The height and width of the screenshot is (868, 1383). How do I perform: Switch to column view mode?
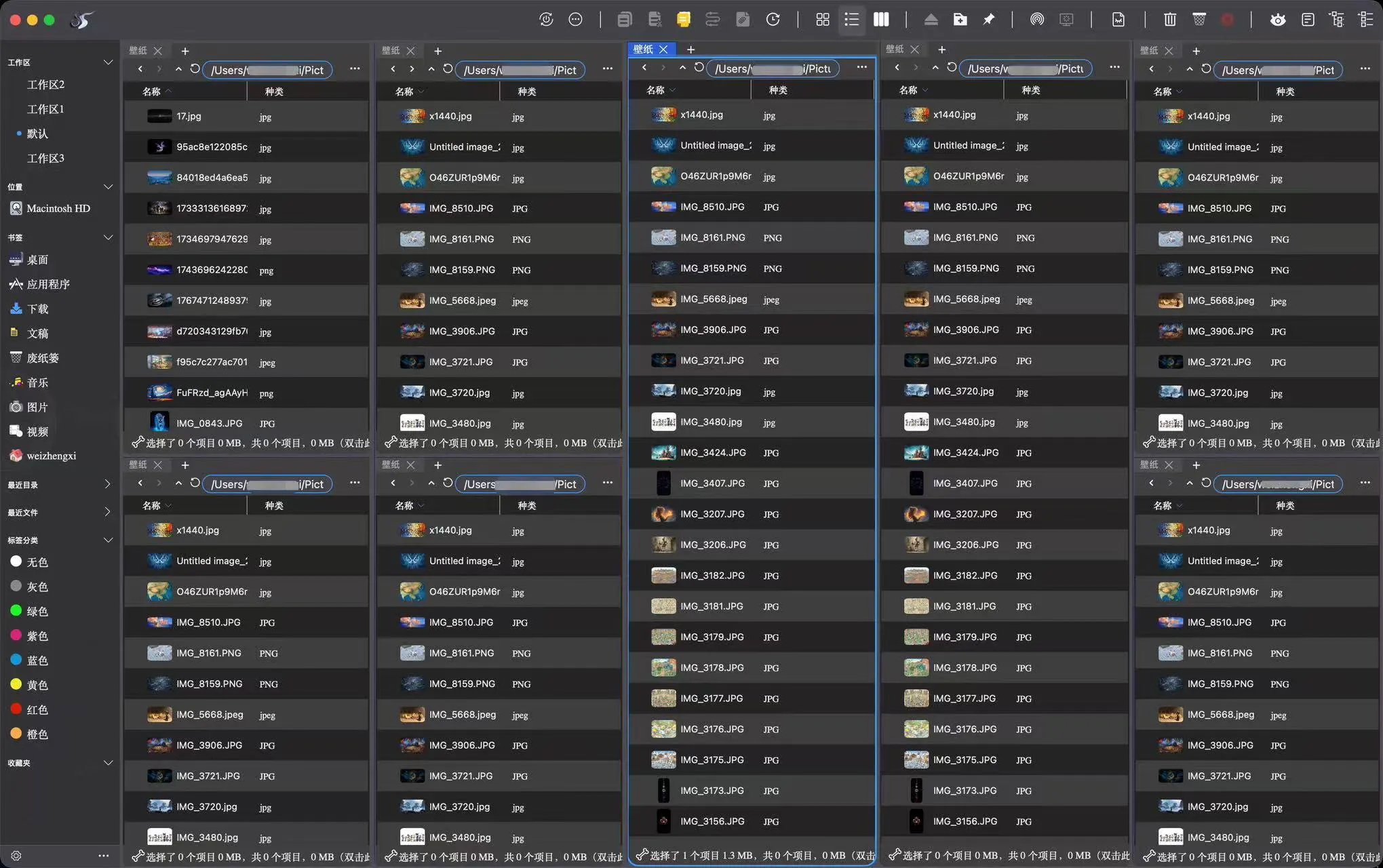tap(881, 20)
